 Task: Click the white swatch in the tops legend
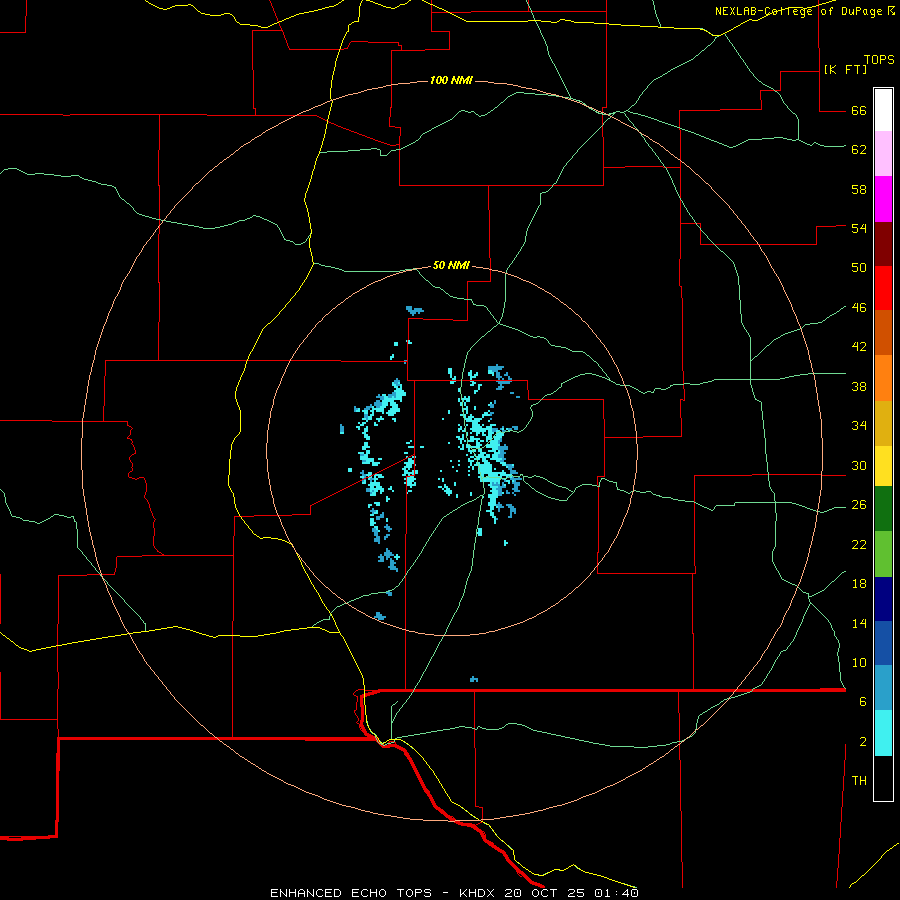pyautogui.click(x=883, y=110)
